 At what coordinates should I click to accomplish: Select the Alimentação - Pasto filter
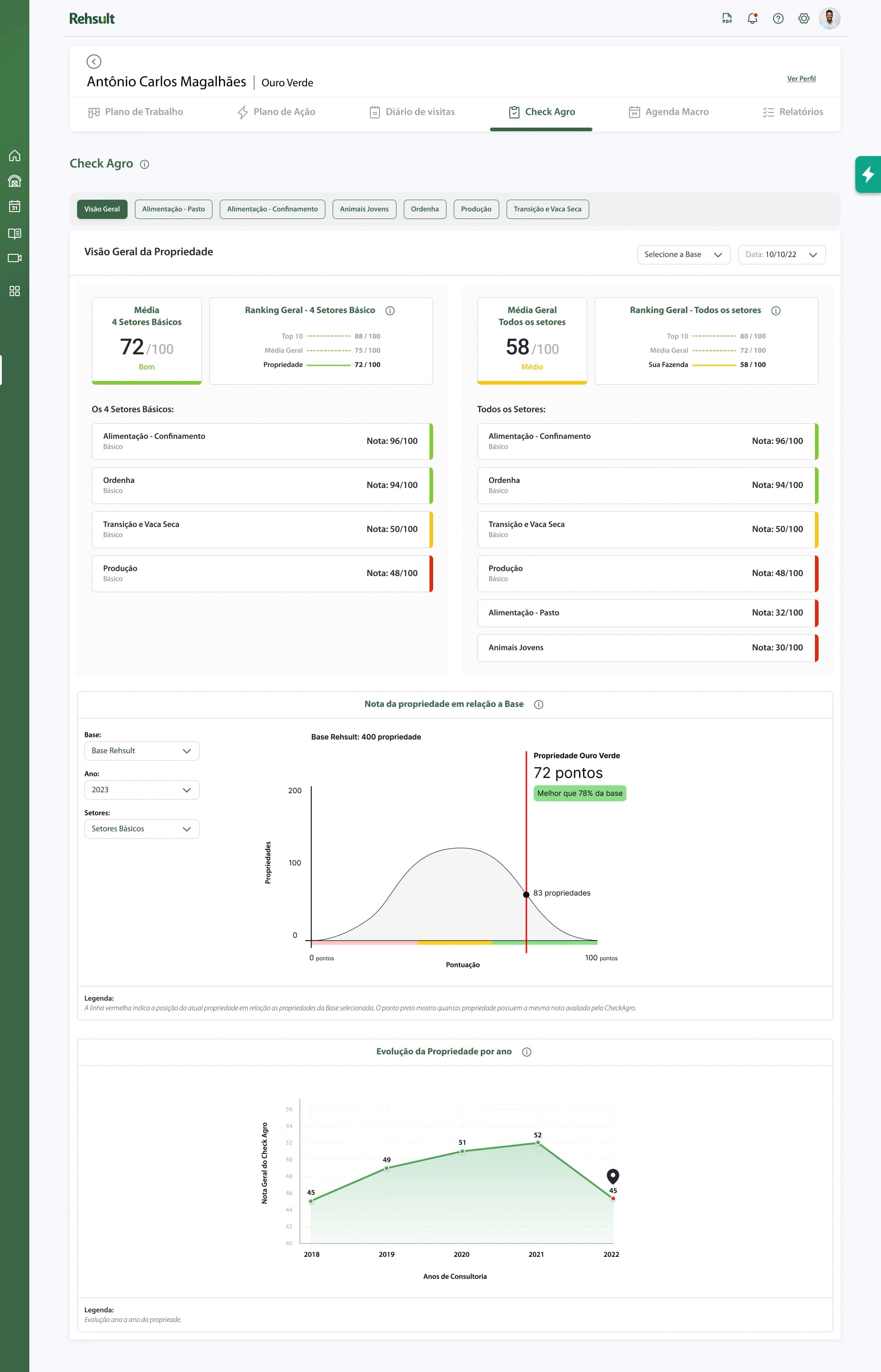(173, 209)
